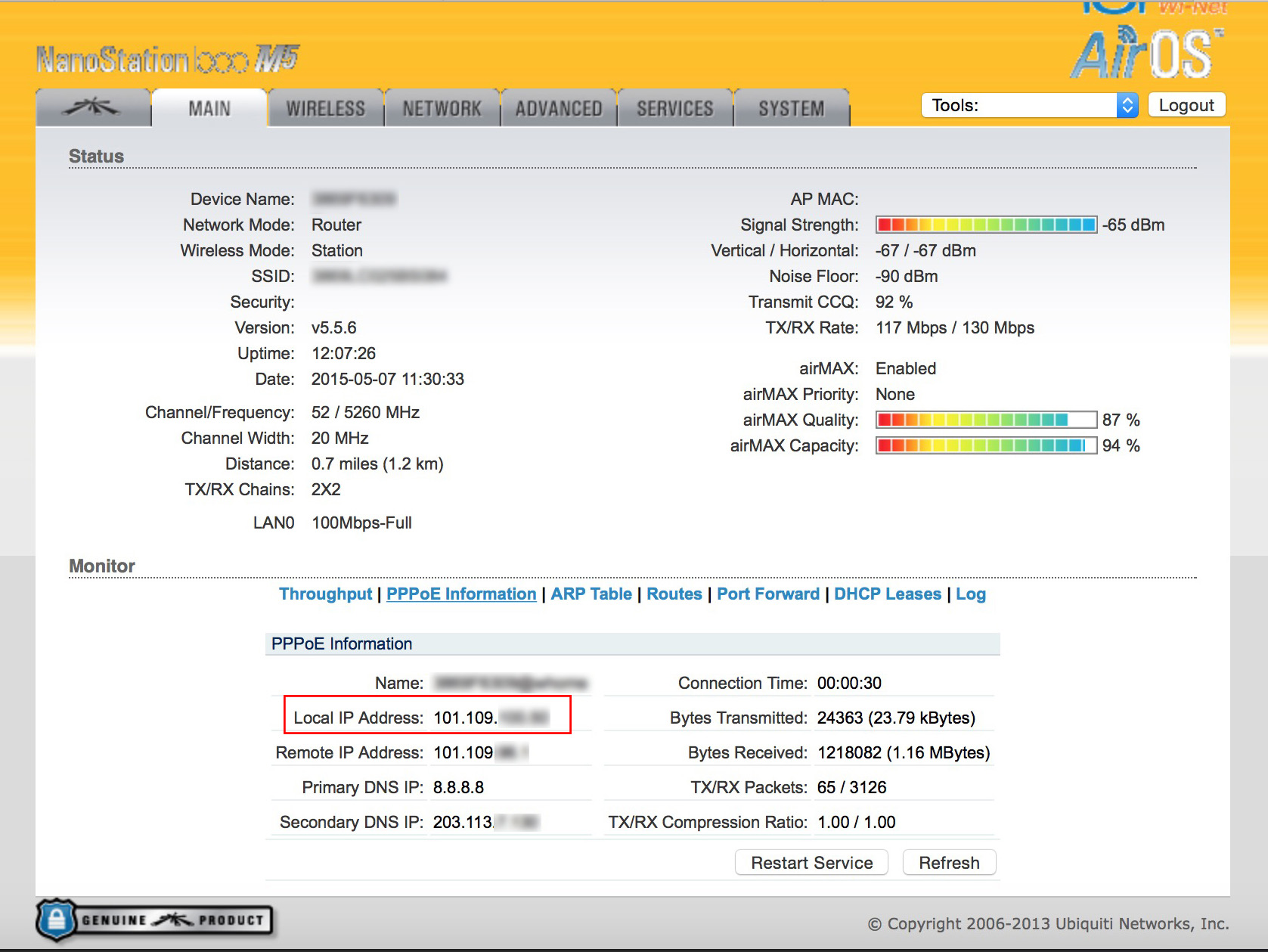1268x952 pixels.
Task: Click the airOS logo
Action: (1146, 53)
